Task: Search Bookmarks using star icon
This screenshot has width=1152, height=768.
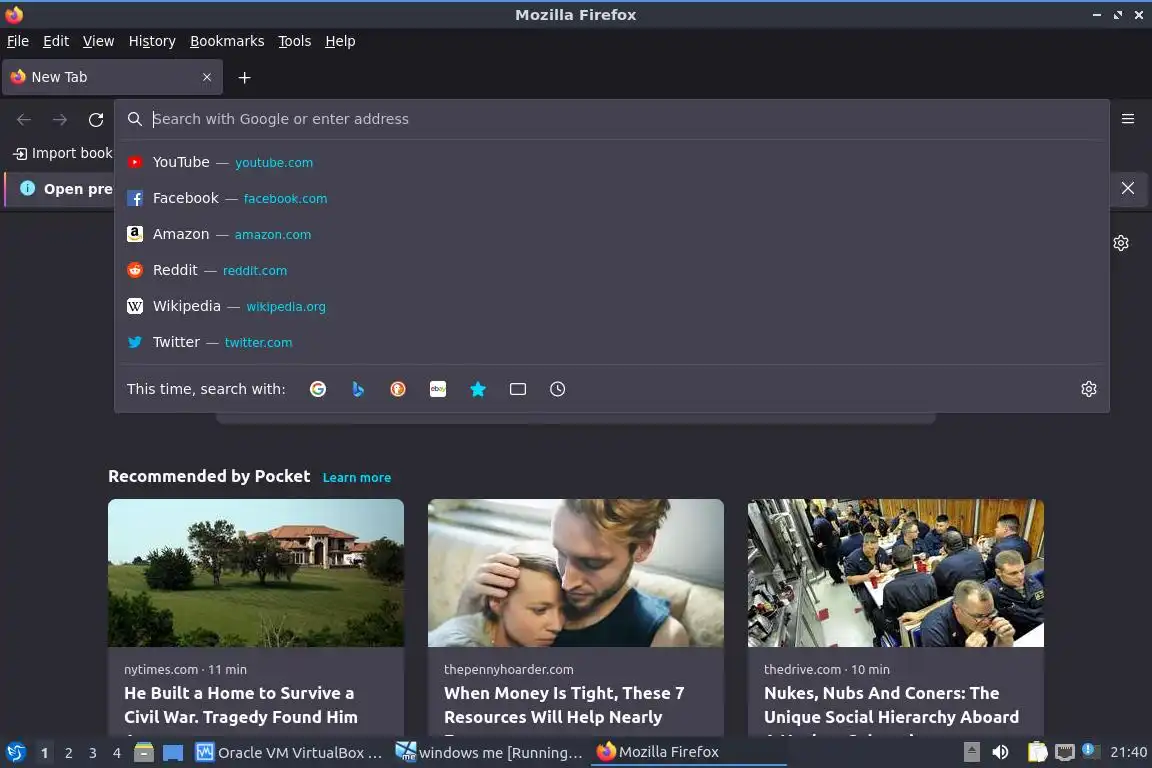Action: click(478, 389)
